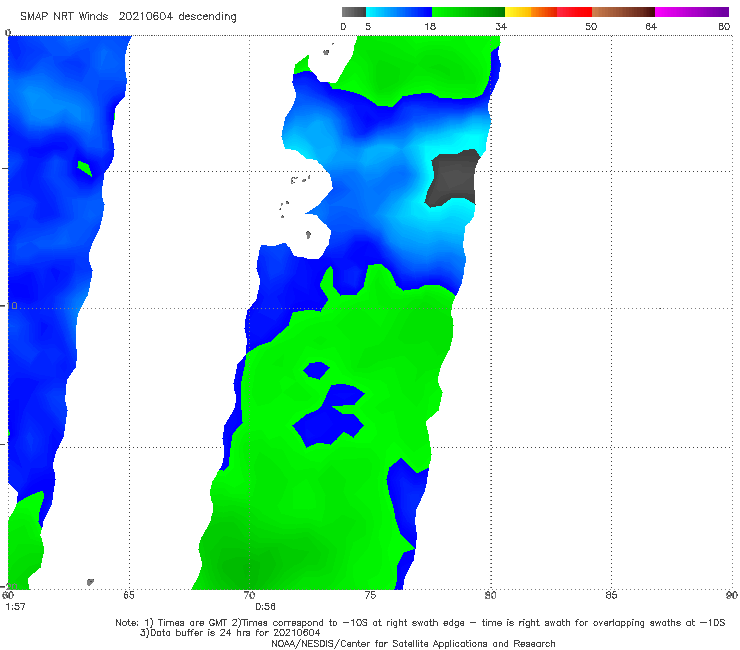Click the colorbar label '18'
Screen dimensions: 740x650
(x=430, y=27)
